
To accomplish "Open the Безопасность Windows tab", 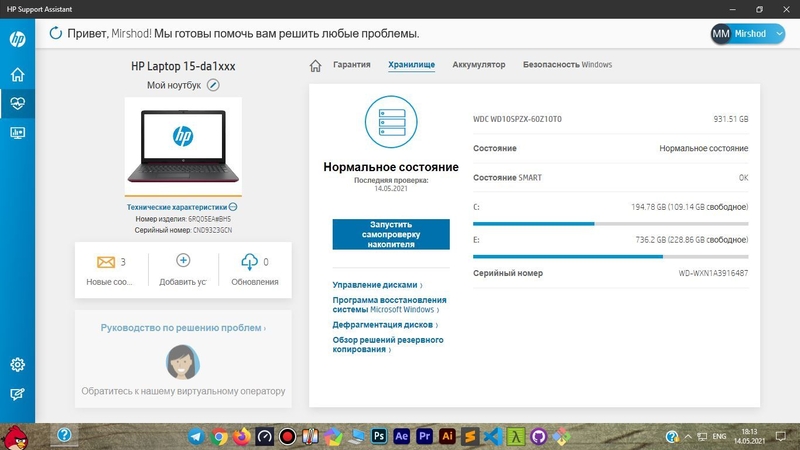I will (567, 65).
